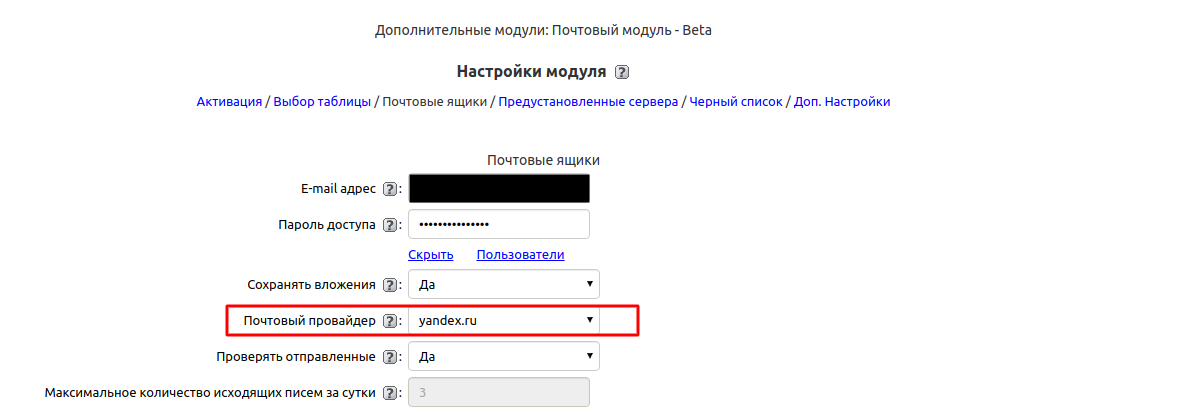The image size is (1184, 410).
Task: Open help icon for Сохранять вложения
Action: tap(390, 285)
